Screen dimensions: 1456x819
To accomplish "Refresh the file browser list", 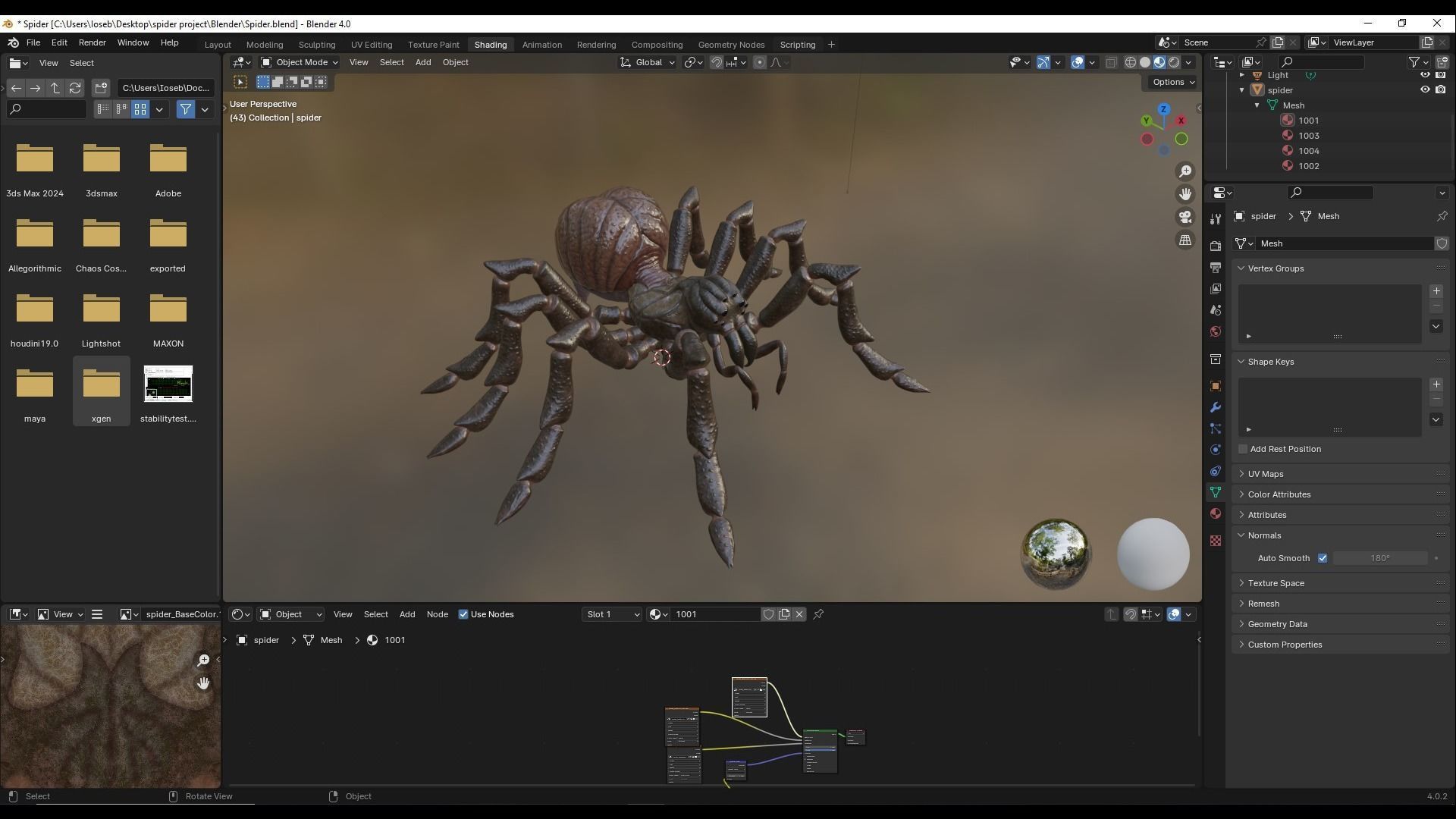I will (75, 88).
